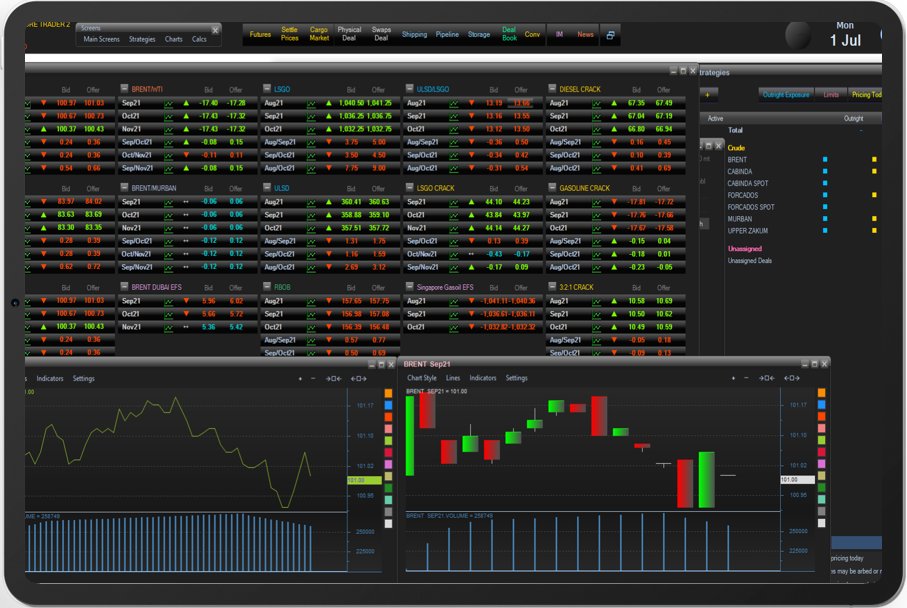Image resolution: width=907 pixels, height=608 pixels.
Task: Open Lines menu on BRENT Sep21 chart
Action: tap(453, 378)
